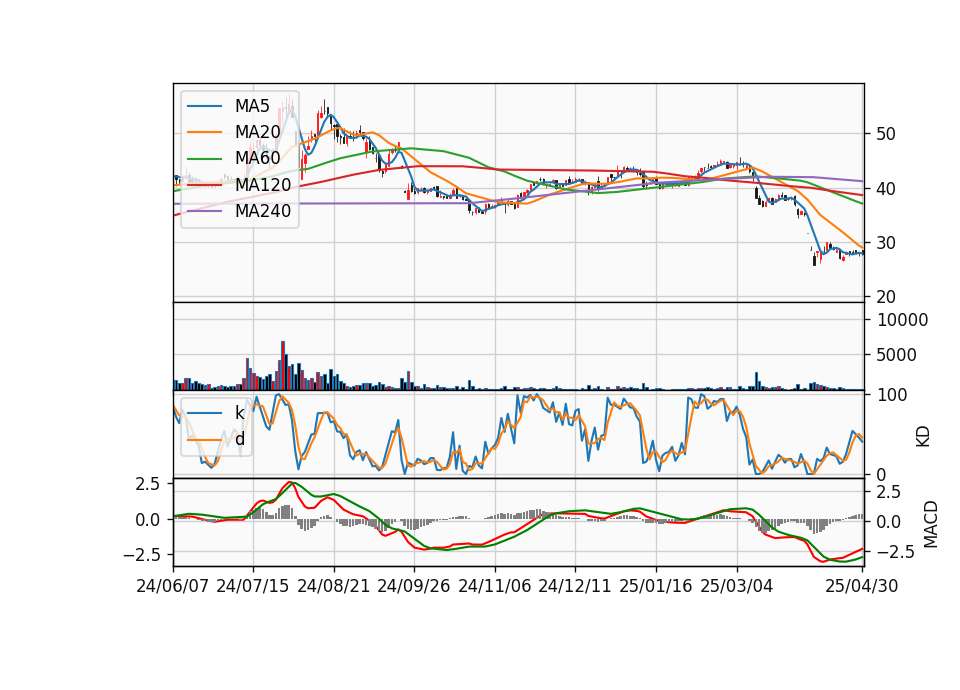Click the 24/11/06 date axis label
Screen dimensions: 960x690
(x=495, y=586)
